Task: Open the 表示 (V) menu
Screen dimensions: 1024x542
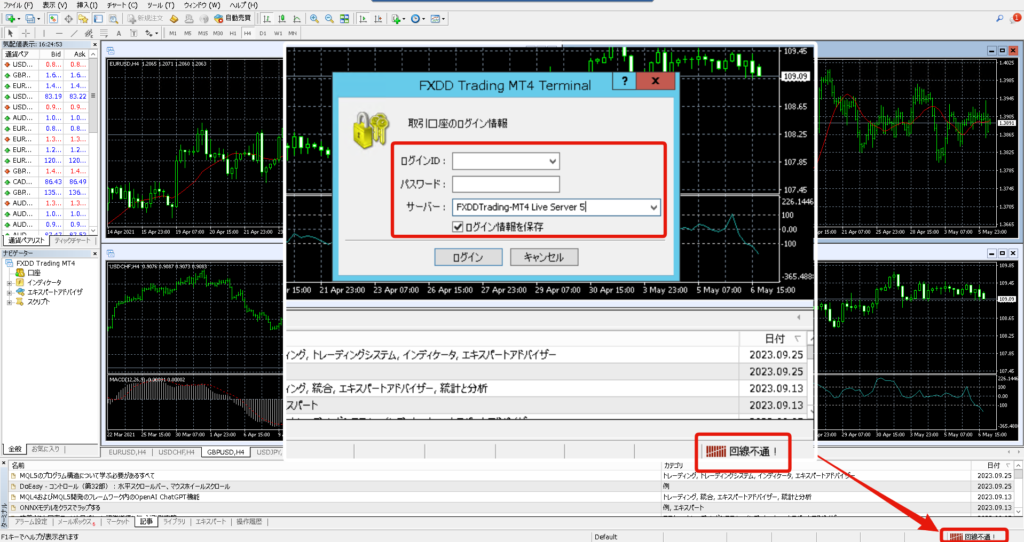Action: [x=55, y=5]
